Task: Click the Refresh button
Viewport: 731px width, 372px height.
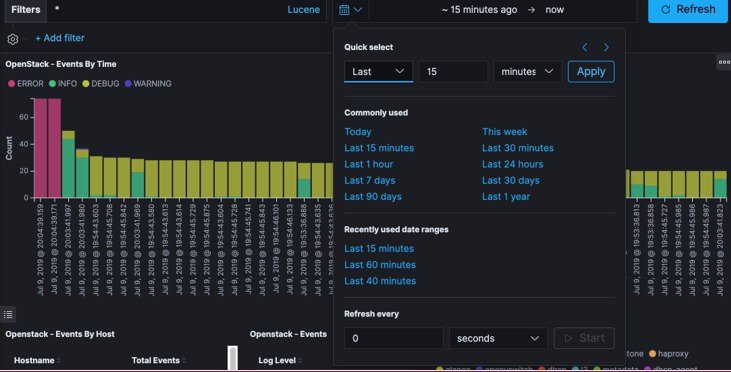Action: pyautogui.click(x=688, y=10)
